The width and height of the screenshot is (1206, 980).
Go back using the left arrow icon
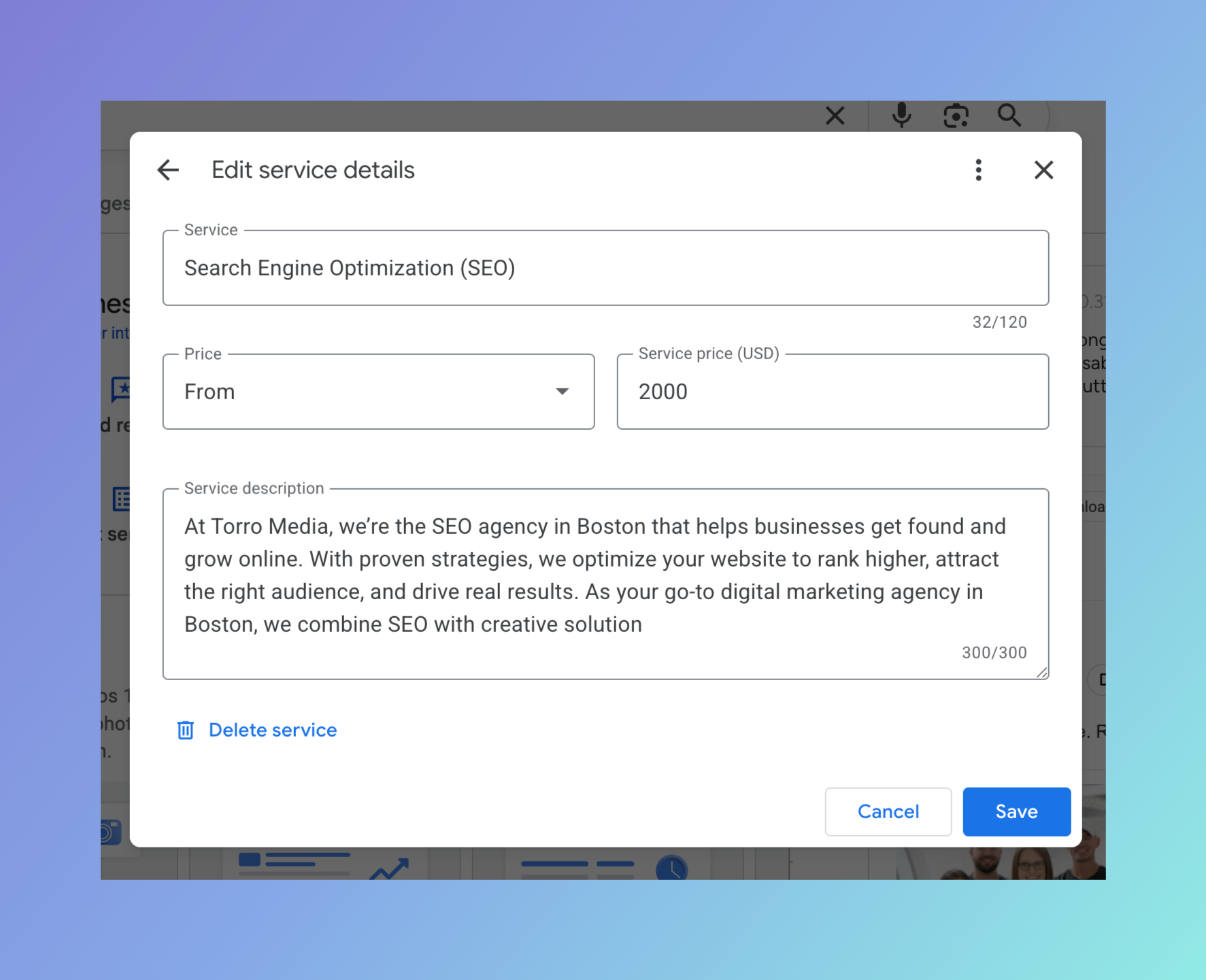click(168, 170)
